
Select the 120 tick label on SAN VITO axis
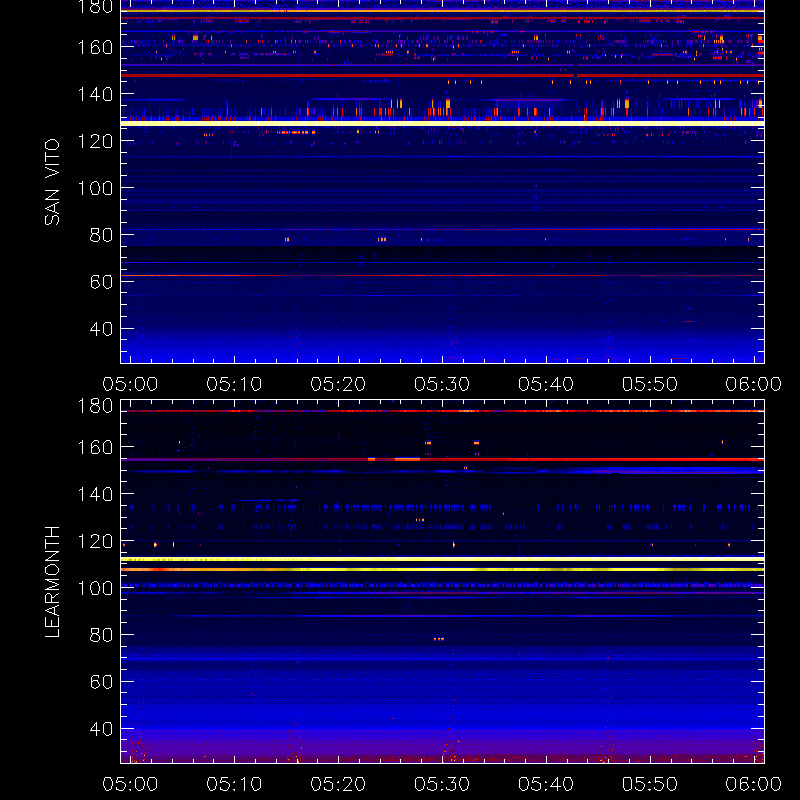pyautogui.click(x=95, y=141)
